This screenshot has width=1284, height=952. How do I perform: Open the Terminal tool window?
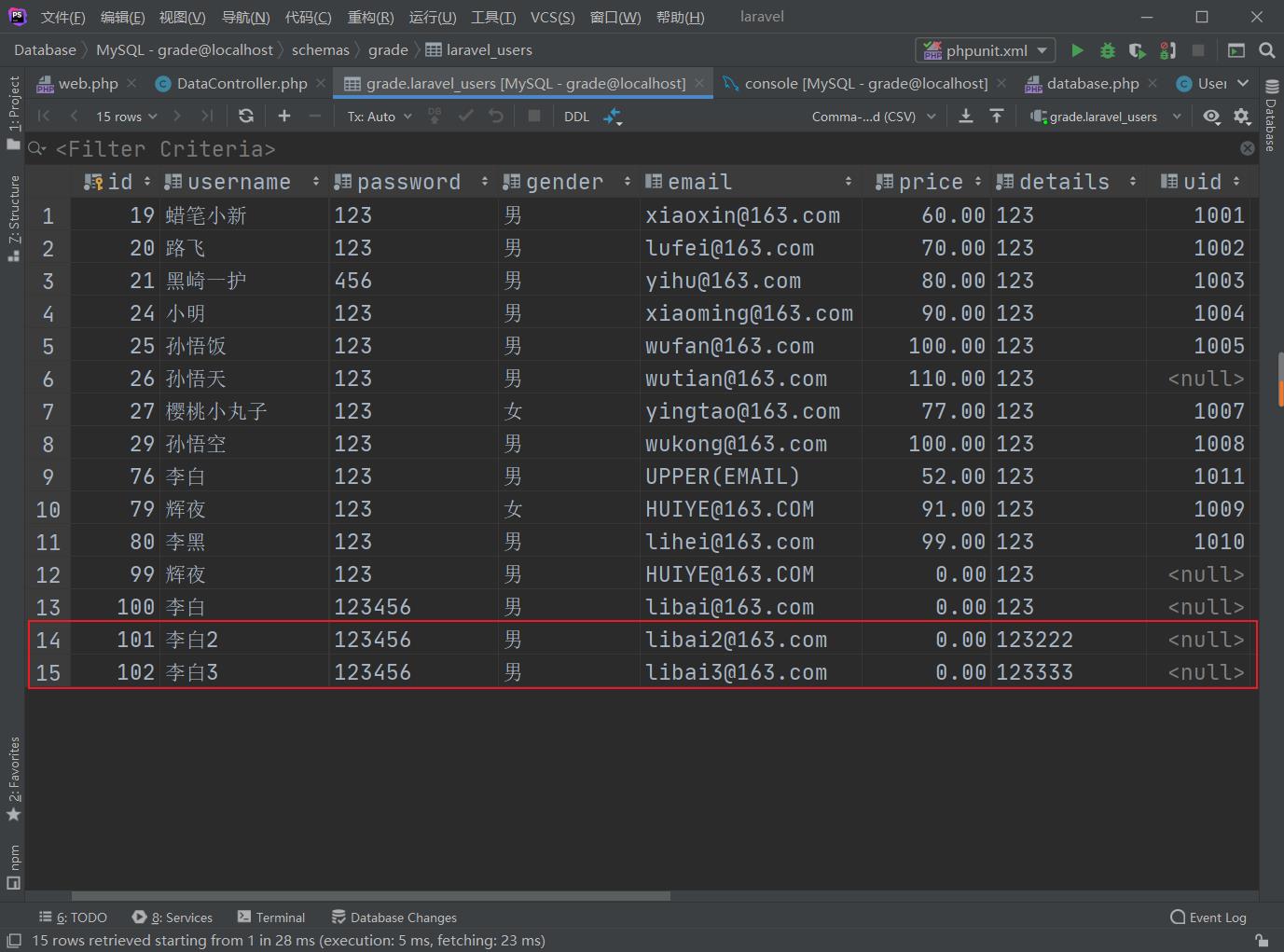(271, 918)
